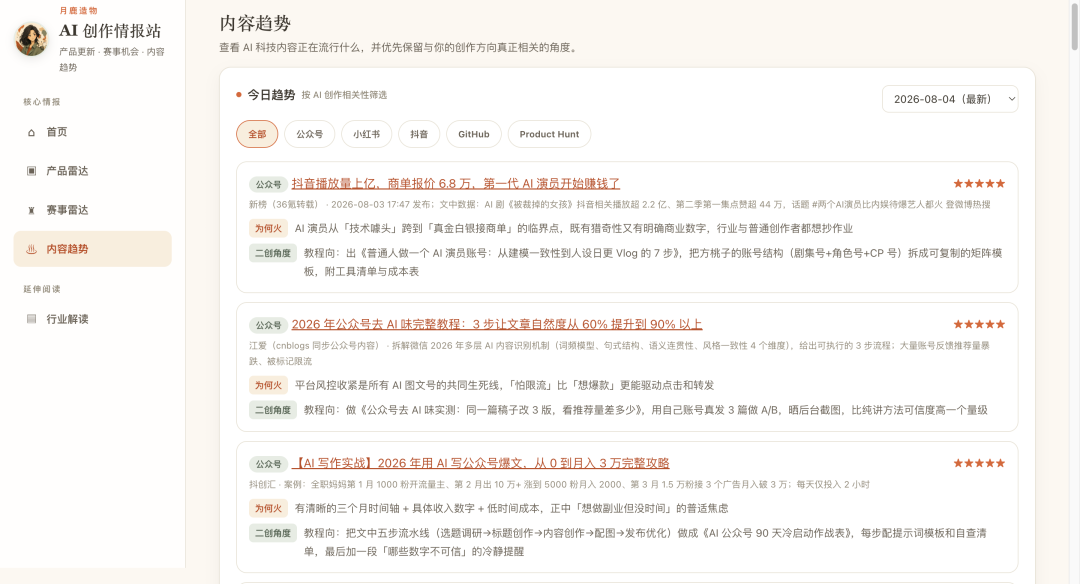The image size is (1080, 584).
Task: Click 公众号 tag on 去 AI 味 card
Action: tap(268, 325)
